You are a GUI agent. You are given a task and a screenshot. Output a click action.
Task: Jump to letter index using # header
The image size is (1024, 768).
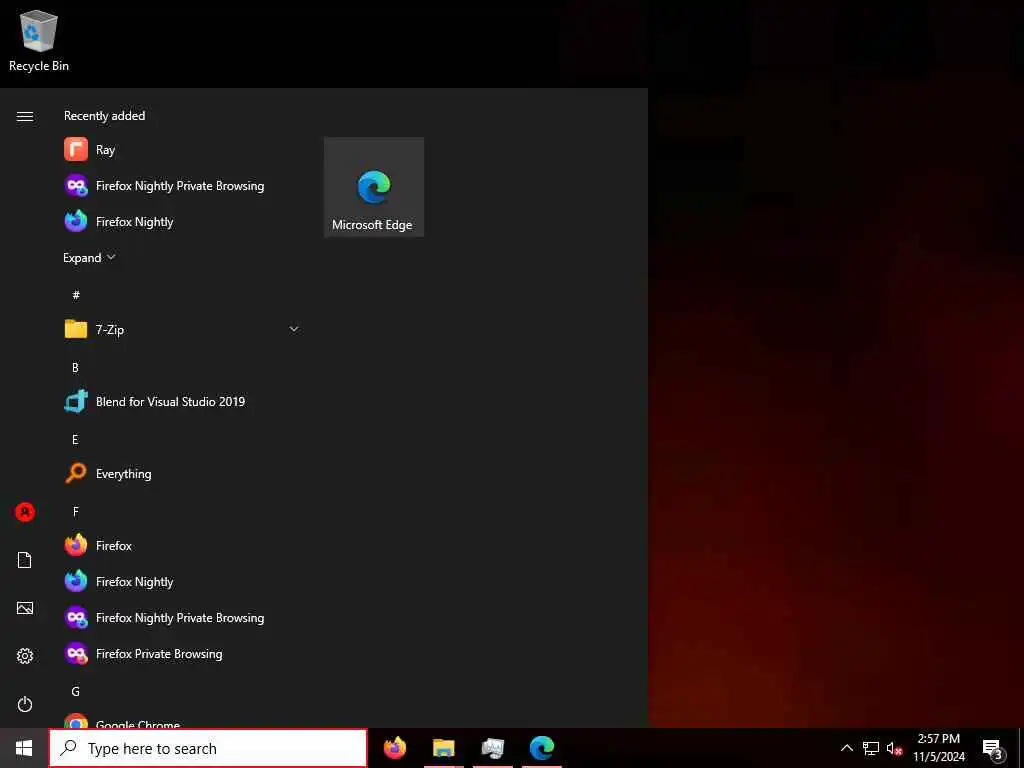76,295
